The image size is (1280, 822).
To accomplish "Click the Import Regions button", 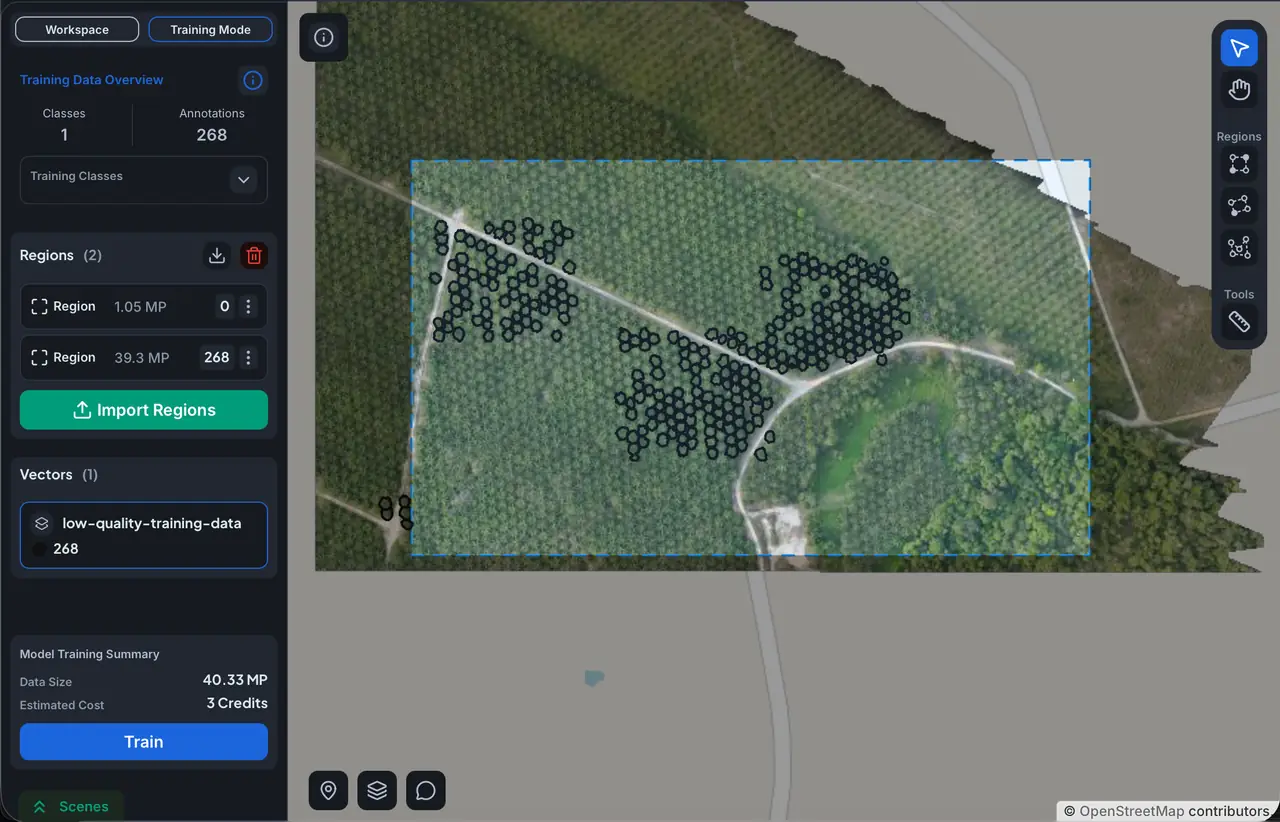I will click(x=144, y=410).
